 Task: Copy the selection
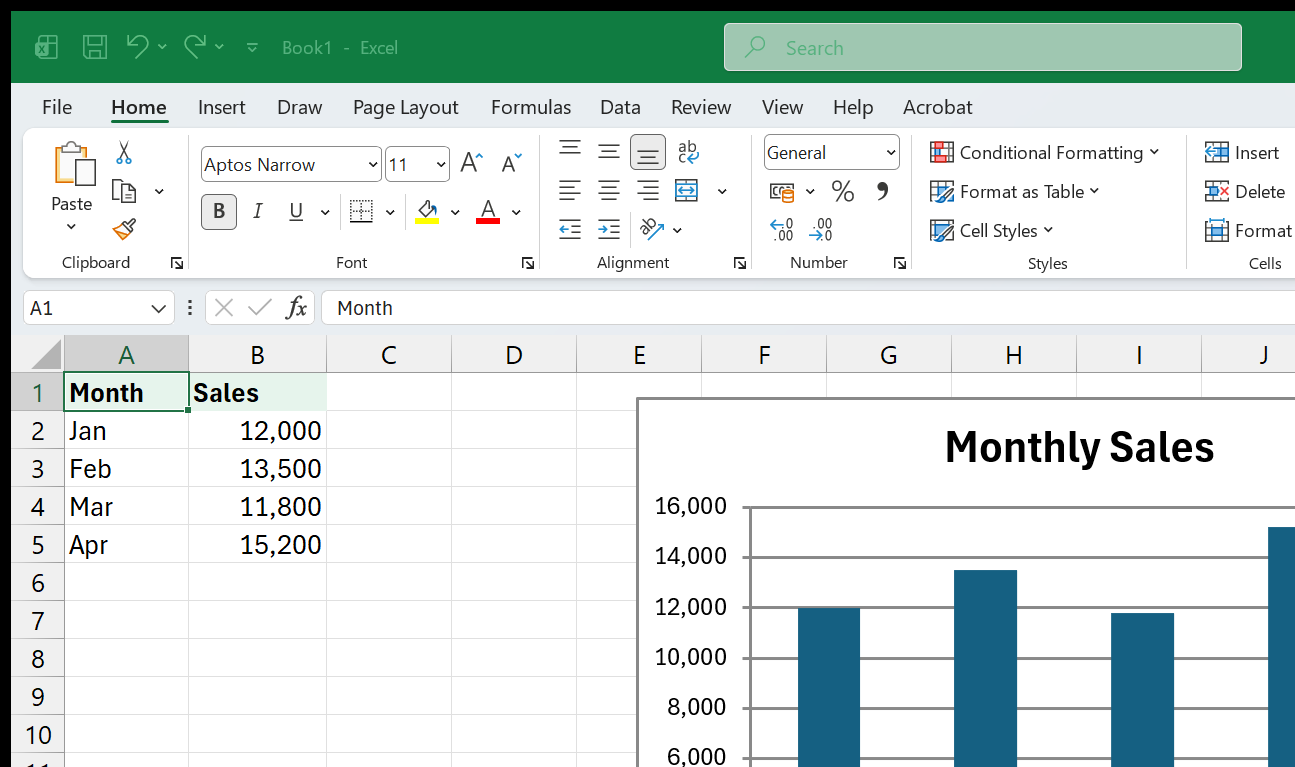point(124,191)
